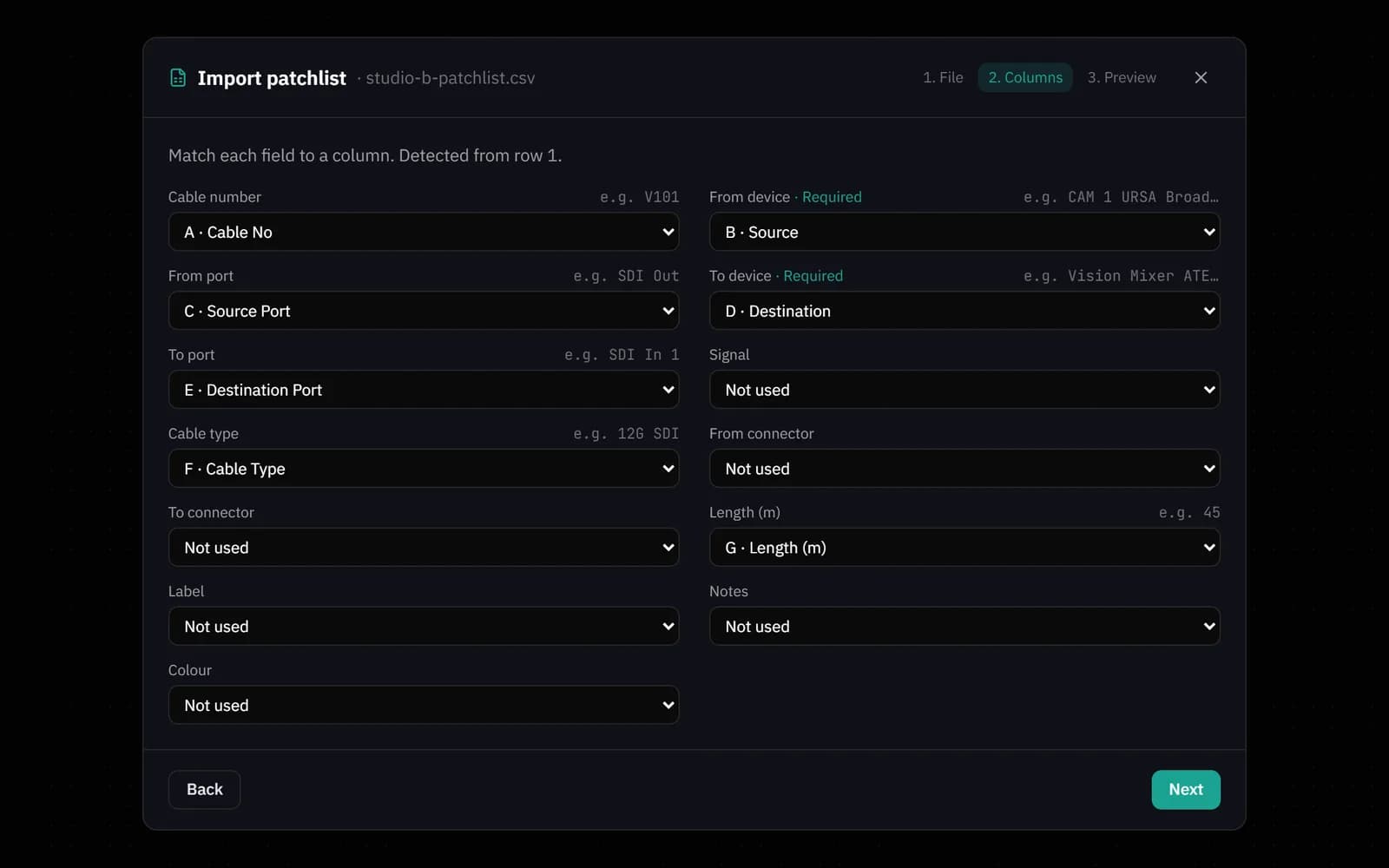Go to the 1. File step
The image size is (1389, 868).
943,77
